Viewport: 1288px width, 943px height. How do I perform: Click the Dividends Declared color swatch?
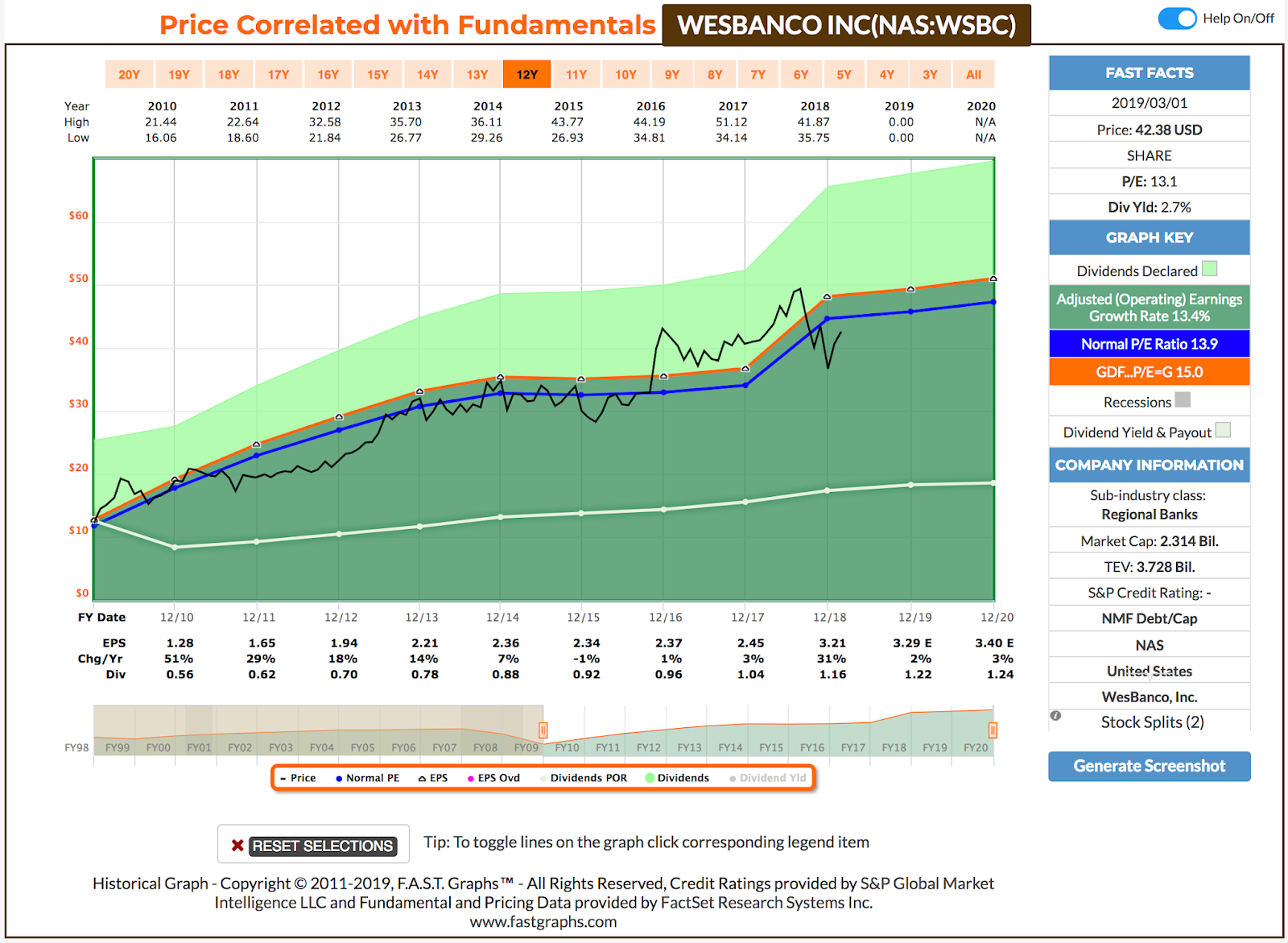(1209, 269)
